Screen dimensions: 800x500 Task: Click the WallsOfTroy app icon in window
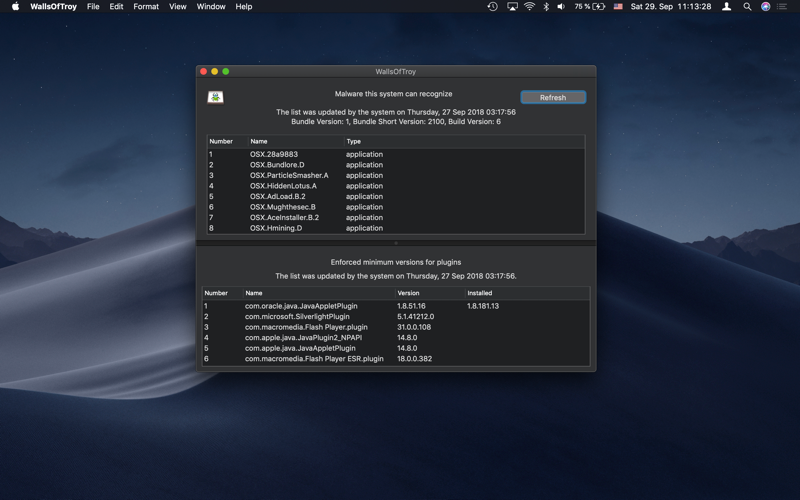pos(215,97)
